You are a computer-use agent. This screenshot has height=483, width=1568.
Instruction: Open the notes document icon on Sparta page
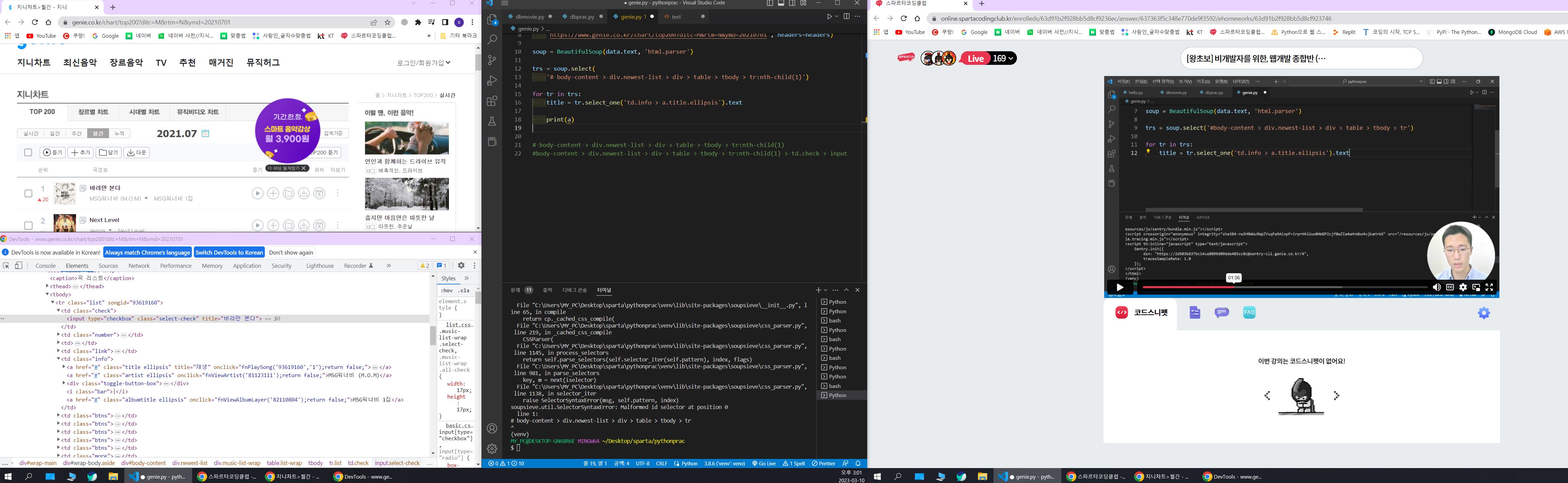click(x=1195, y=313)
